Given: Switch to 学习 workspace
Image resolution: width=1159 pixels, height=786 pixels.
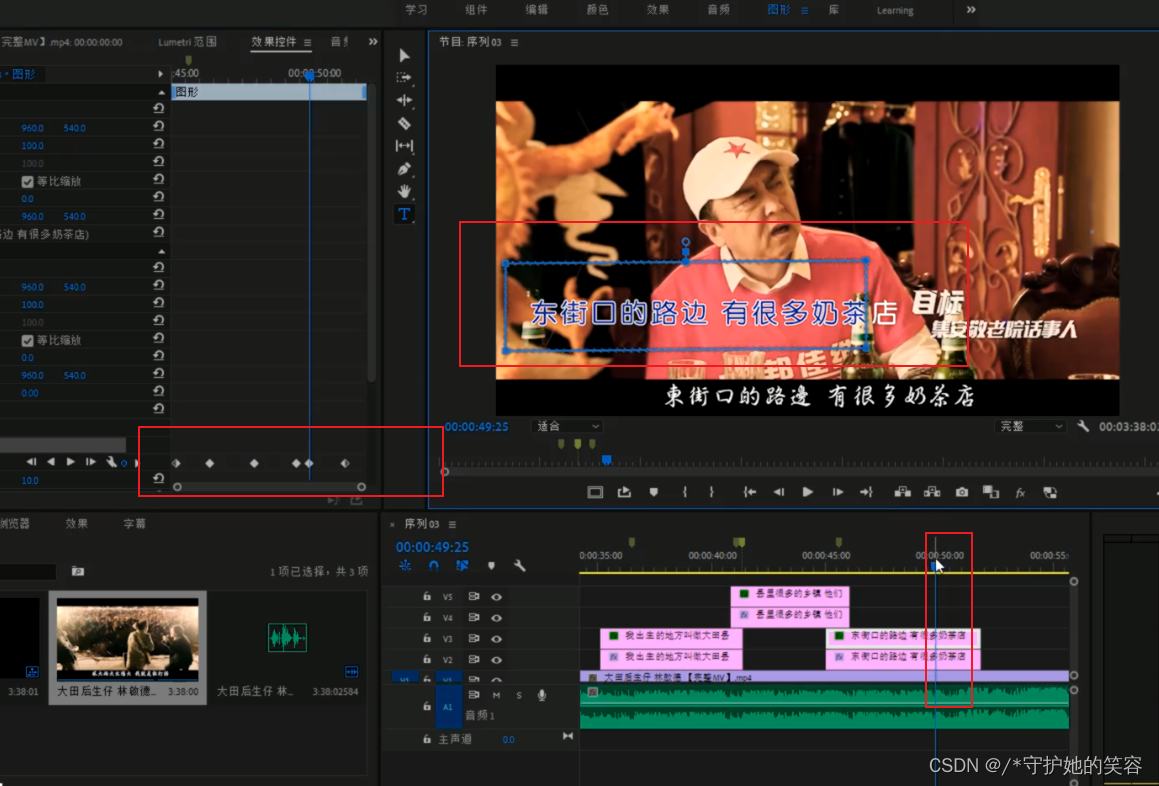Looking at the screenshot, I should click(x=417, y=10).
